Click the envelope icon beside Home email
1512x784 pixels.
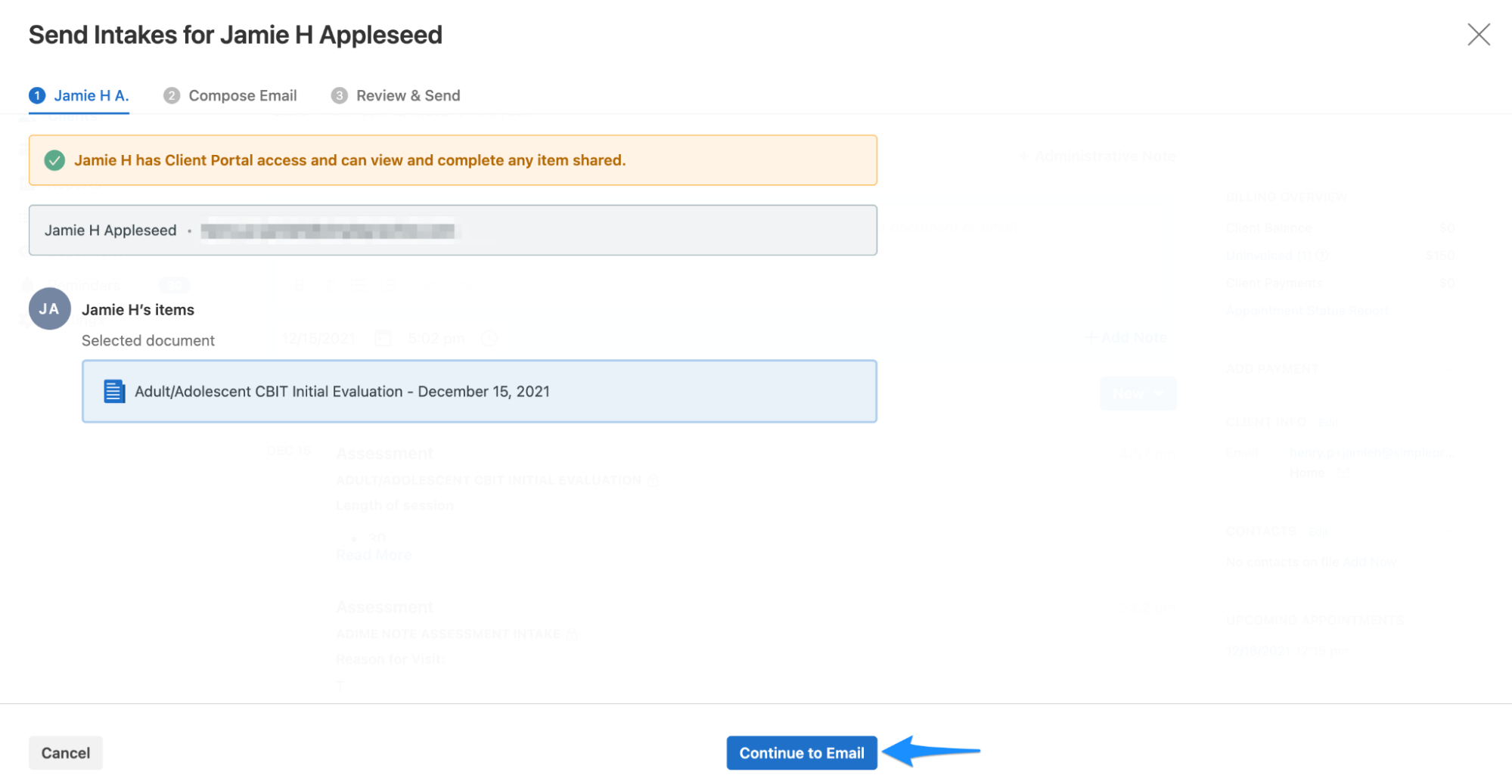1343,473
